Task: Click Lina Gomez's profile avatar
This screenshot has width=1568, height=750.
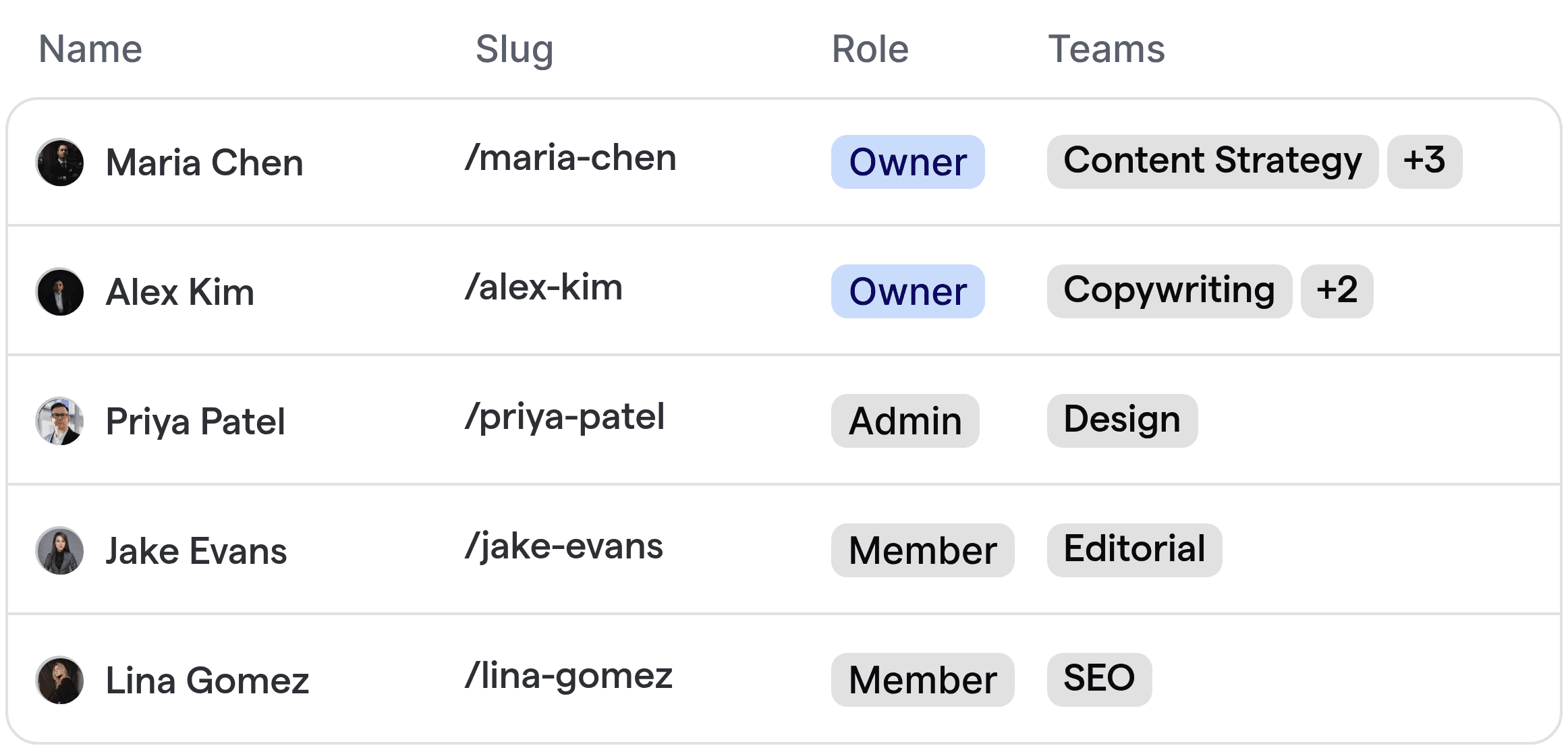Action: pos(59,680)
